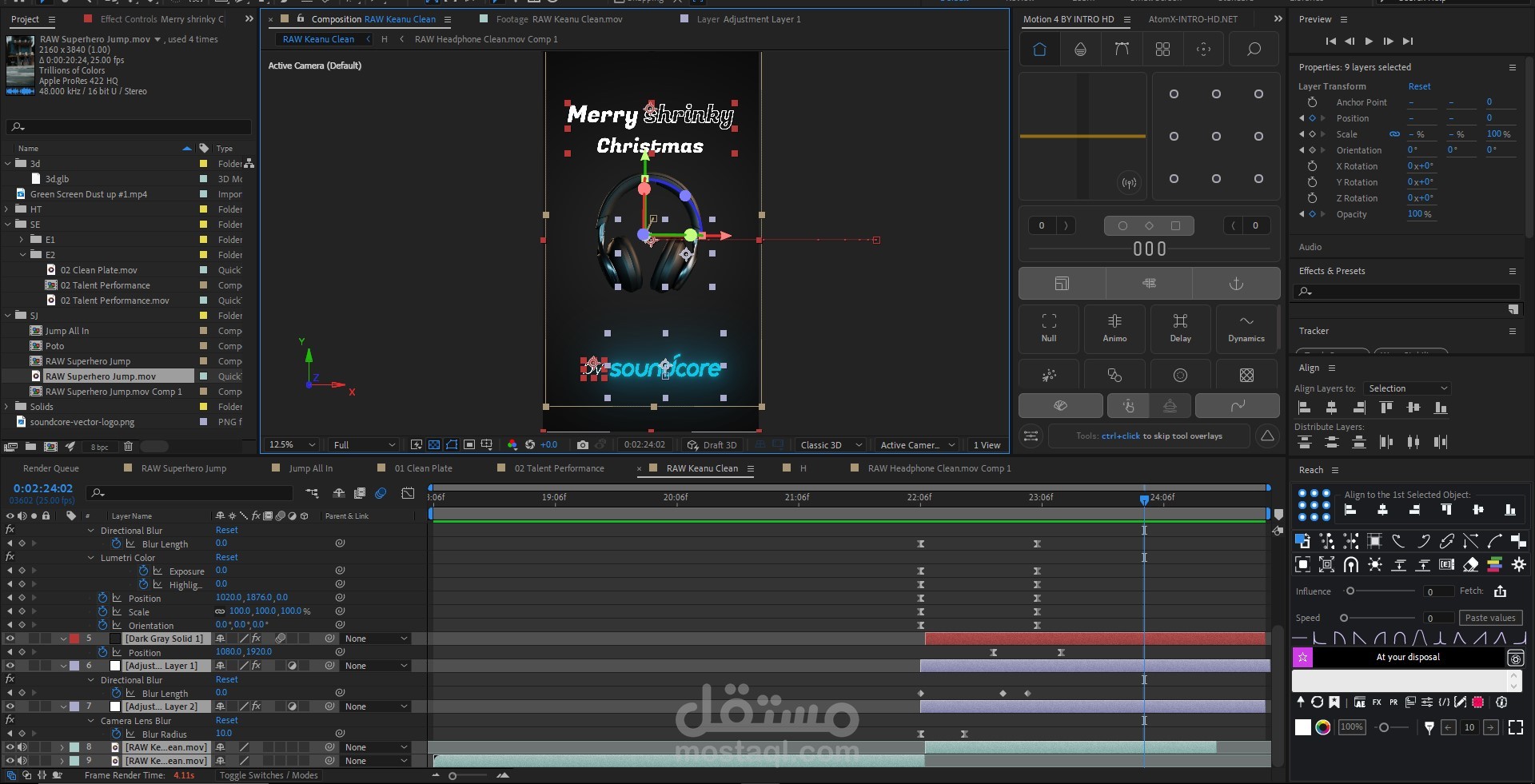Click the star icon beside At your disposal

(x=1302, y=657)
